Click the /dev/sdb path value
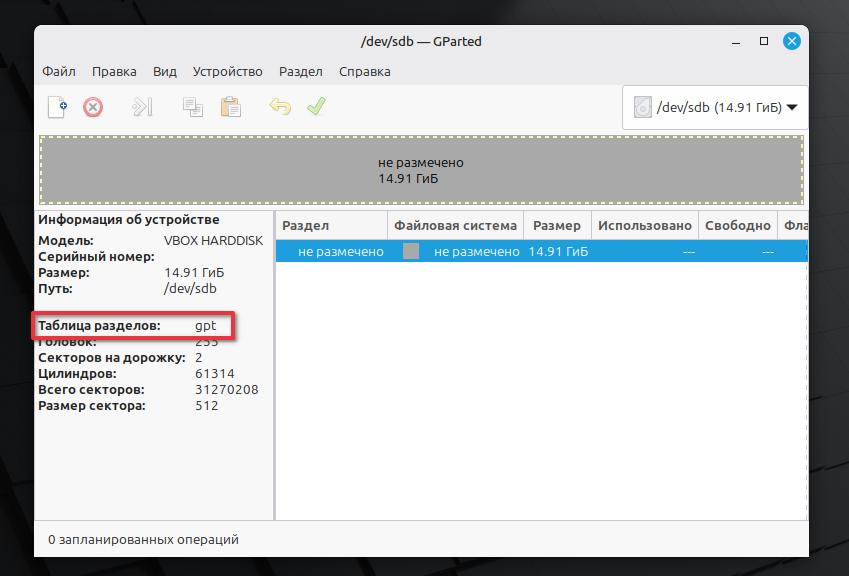Viewport: 849px width, 576px height. point(190,289)
